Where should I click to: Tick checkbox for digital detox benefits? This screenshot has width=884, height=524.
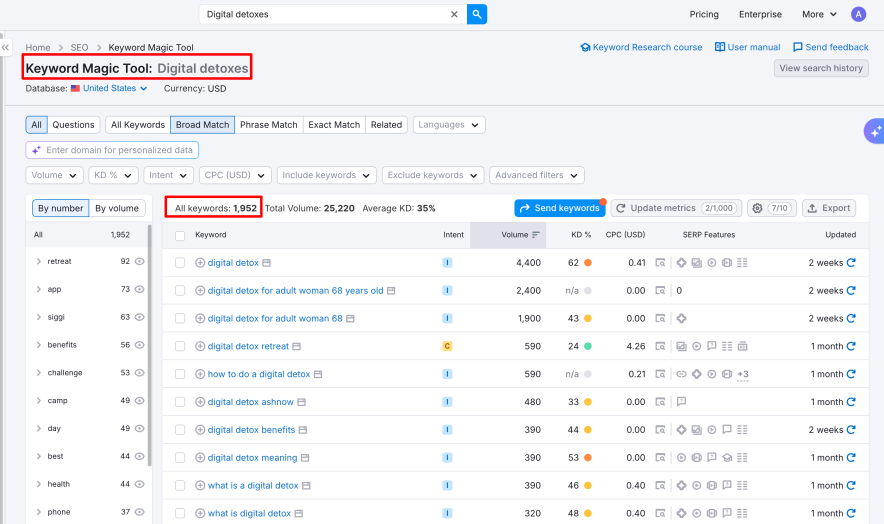click(180, 430)
